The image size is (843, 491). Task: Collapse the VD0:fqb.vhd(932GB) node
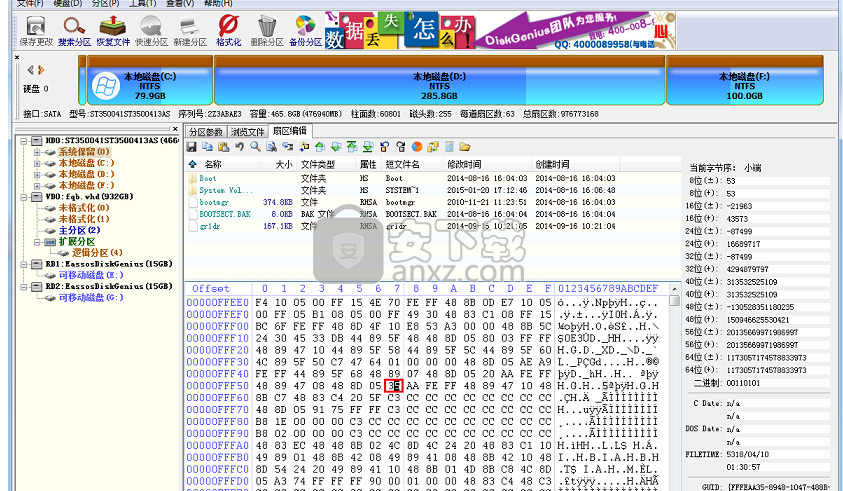(x=24, y=197)
